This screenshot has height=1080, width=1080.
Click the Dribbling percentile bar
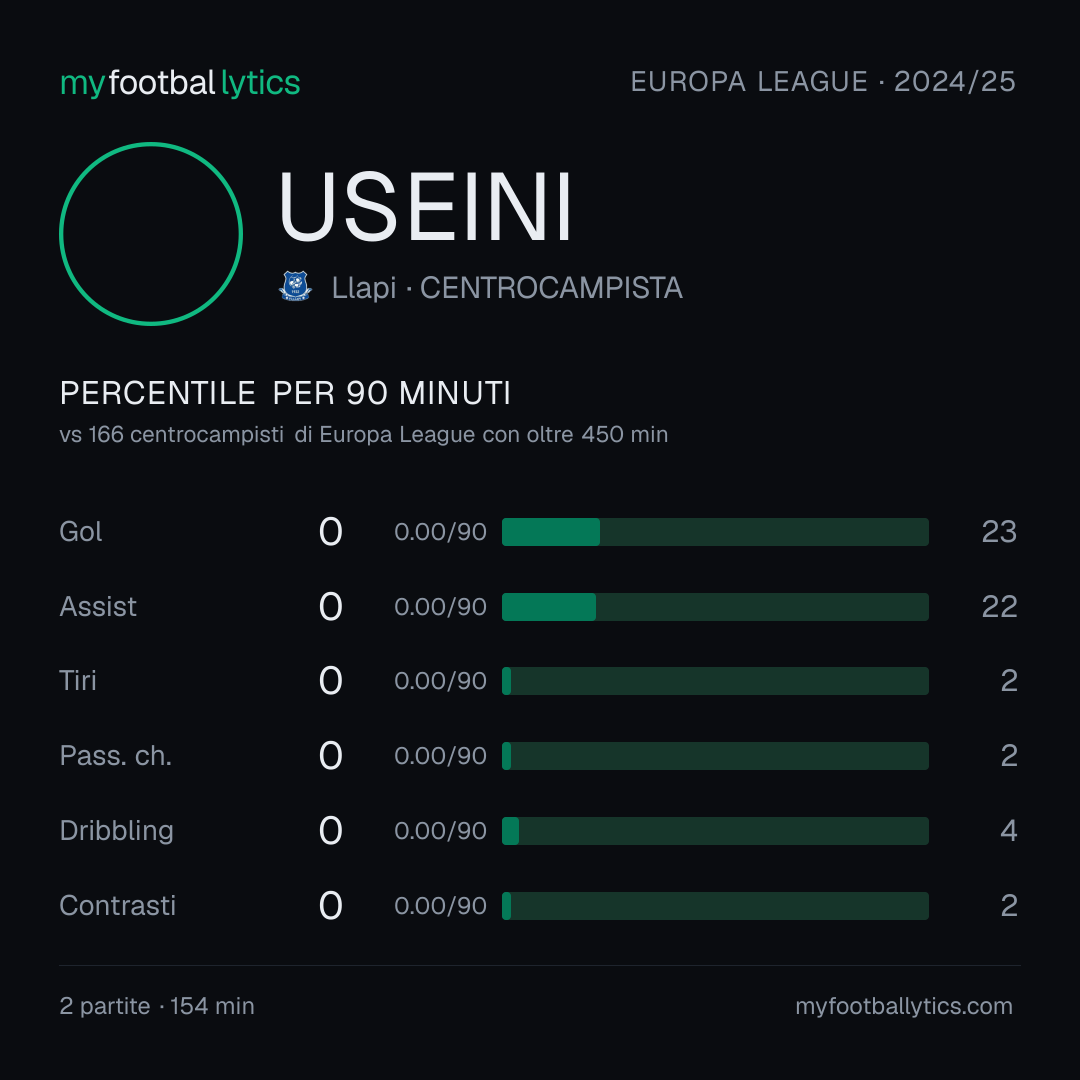(x=715, y=831)
